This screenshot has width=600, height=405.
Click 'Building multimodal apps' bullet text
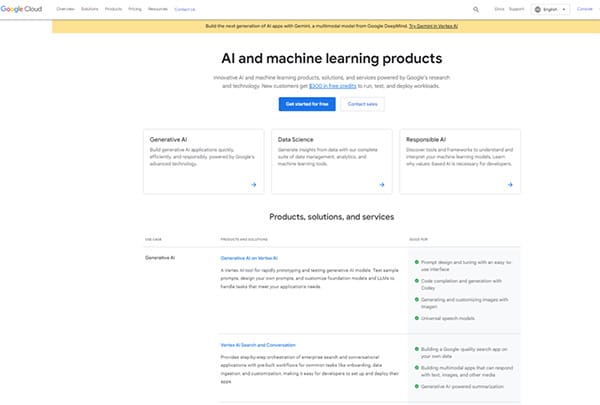(x=467, y=371)
